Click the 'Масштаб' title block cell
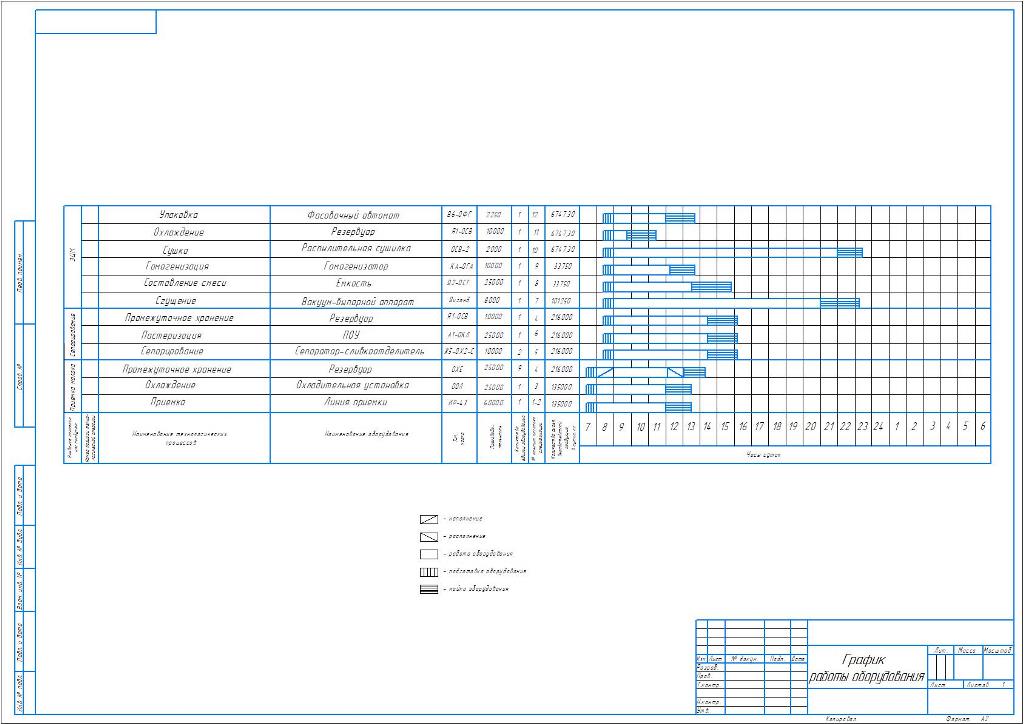The width and height of the screenshot is (1024, 724). (x=997, y=651)
